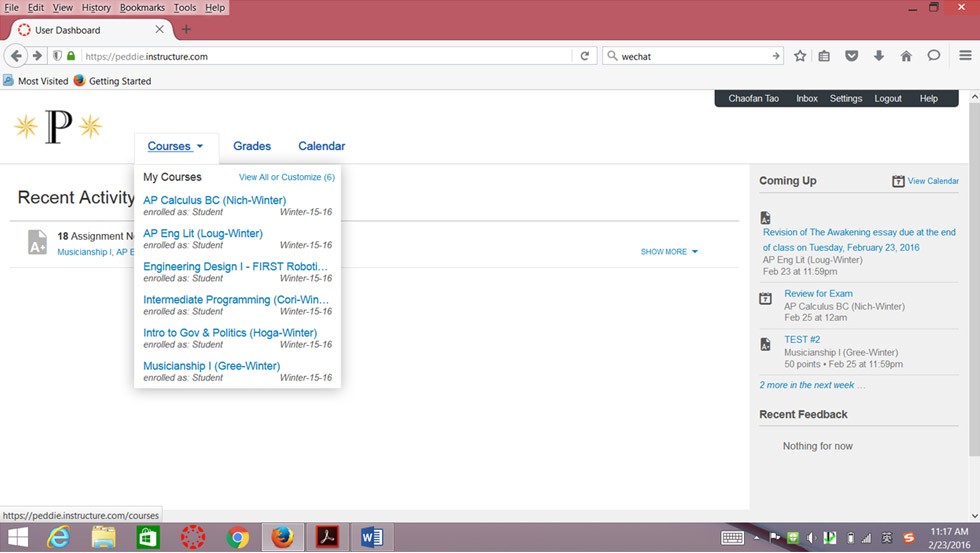Open the Edit menu
The height and width of the screenshot is (553, 980).
coord(36,7)
